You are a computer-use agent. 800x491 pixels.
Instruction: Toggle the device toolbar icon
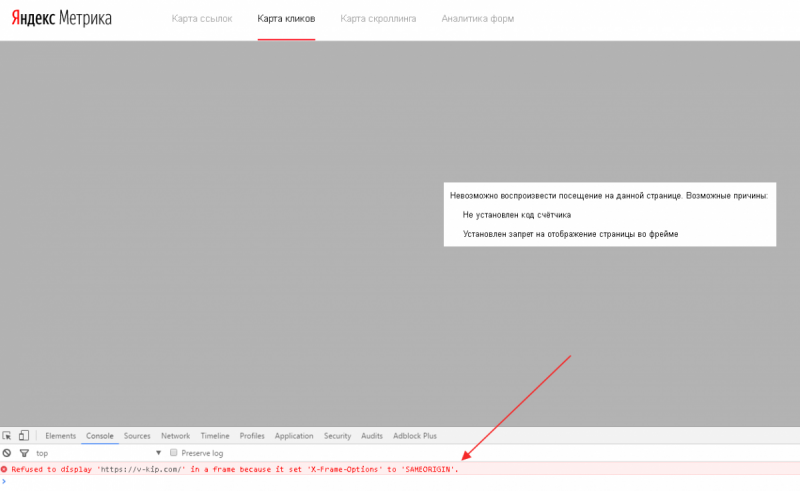24,436
